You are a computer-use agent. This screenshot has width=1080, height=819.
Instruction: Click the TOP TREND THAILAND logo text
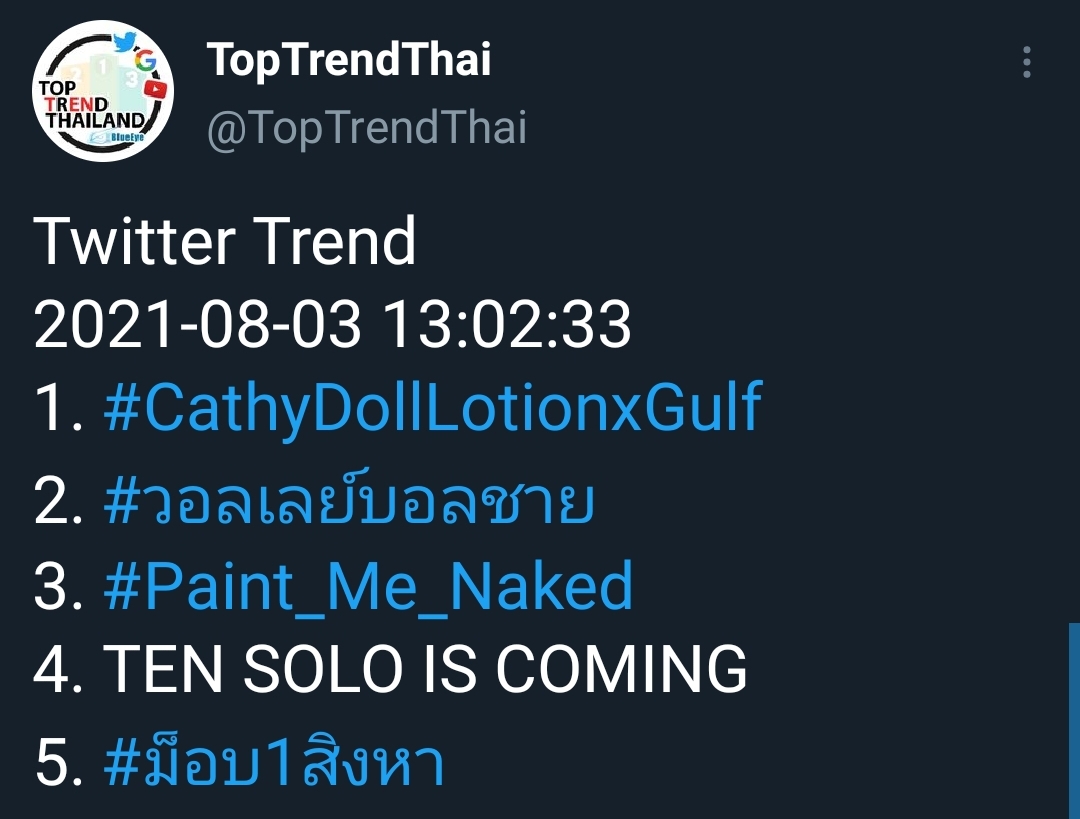91,105
